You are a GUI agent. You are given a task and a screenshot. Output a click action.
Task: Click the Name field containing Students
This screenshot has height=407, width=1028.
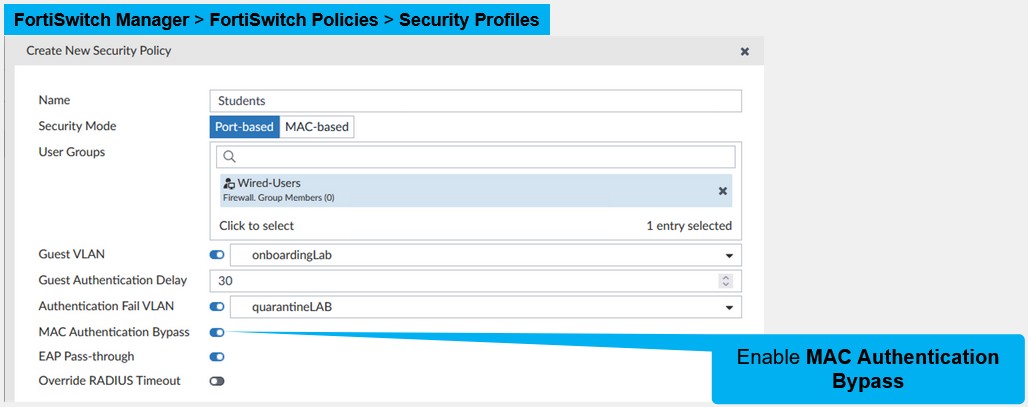pyautogui.click(x=475, y=101)
